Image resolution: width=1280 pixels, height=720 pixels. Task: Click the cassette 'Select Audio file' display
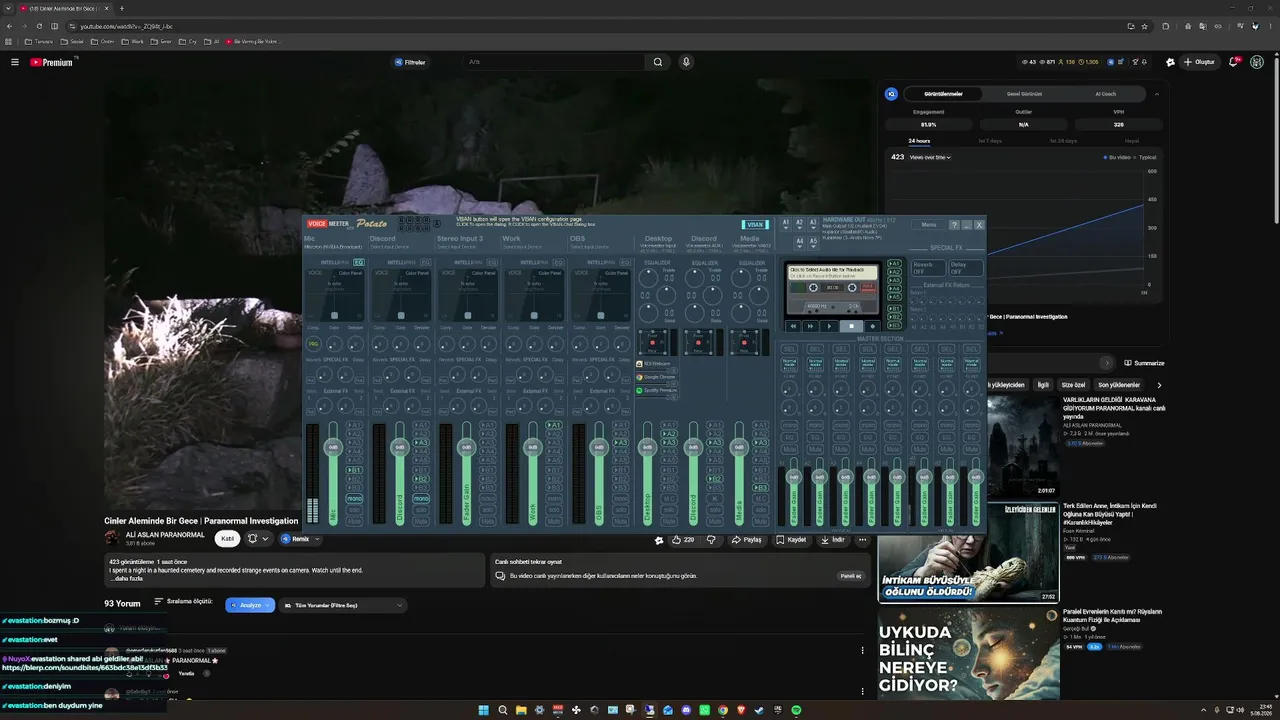click(832, 271)
